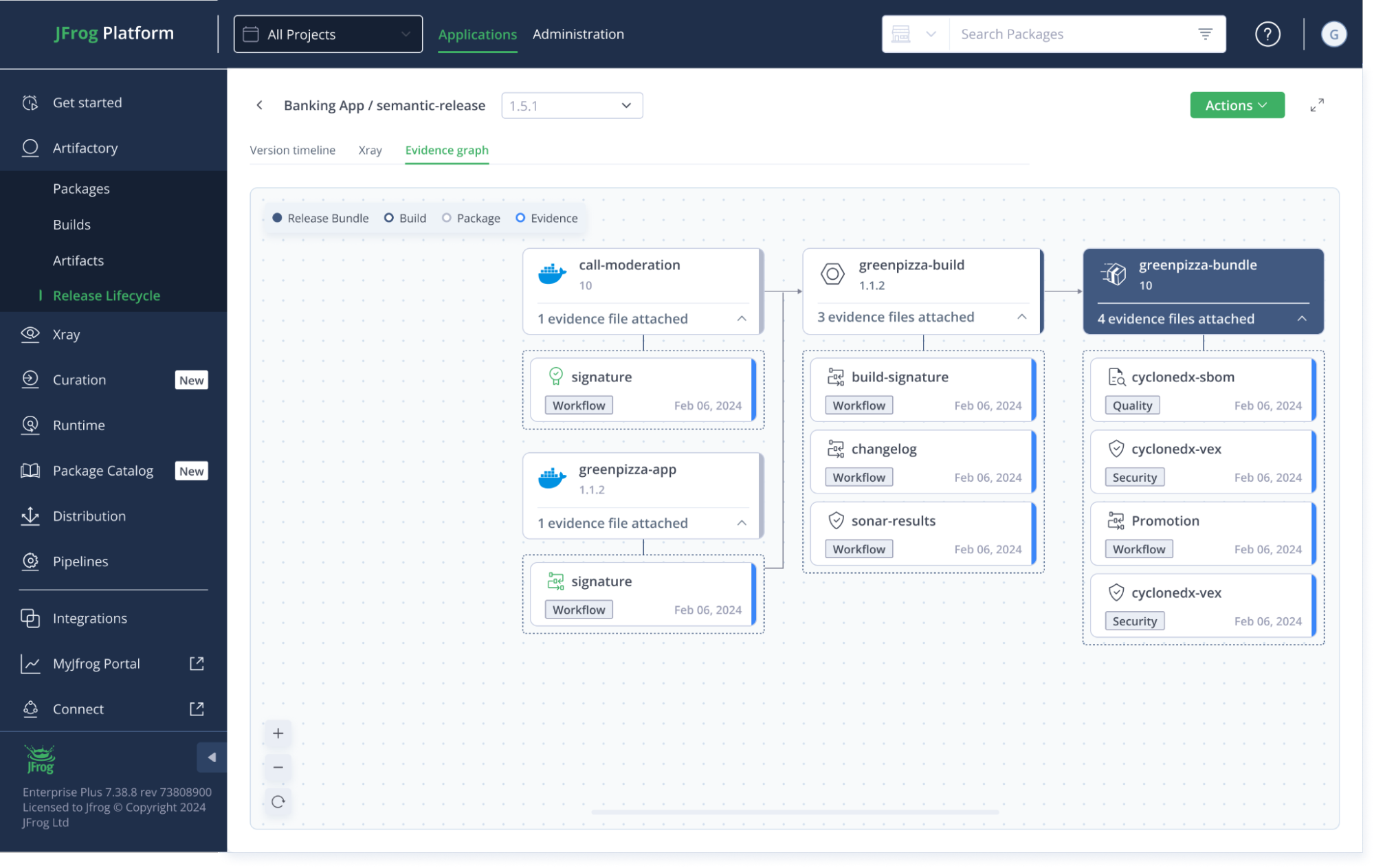Click the user avatar G icon

[x=1333, y=34]
